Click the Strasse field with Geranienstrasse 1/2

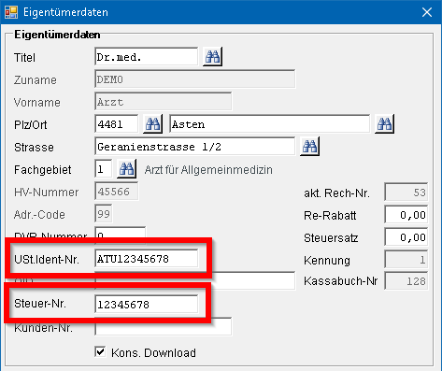(195, 147)
